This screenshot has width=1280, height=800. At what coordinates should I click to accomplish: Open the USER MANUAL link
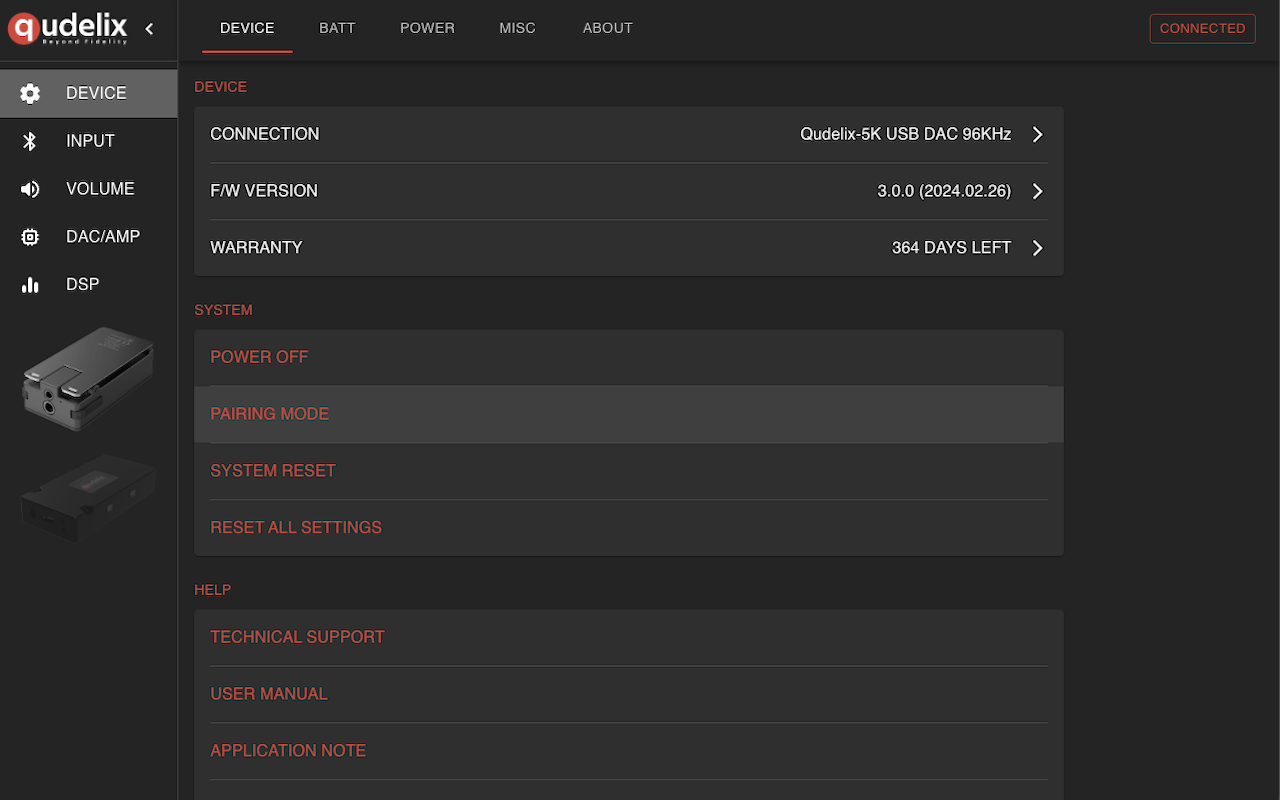269,694
